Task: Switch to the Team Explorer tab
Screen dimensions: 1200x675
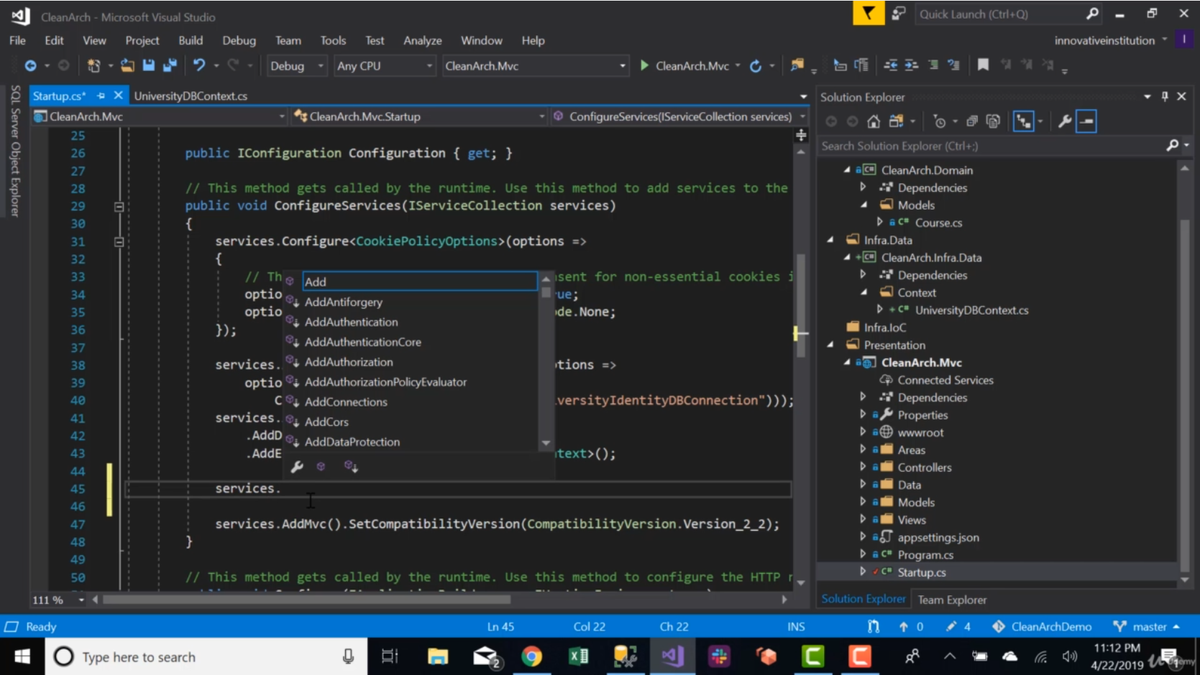Action: click(952, 600)
